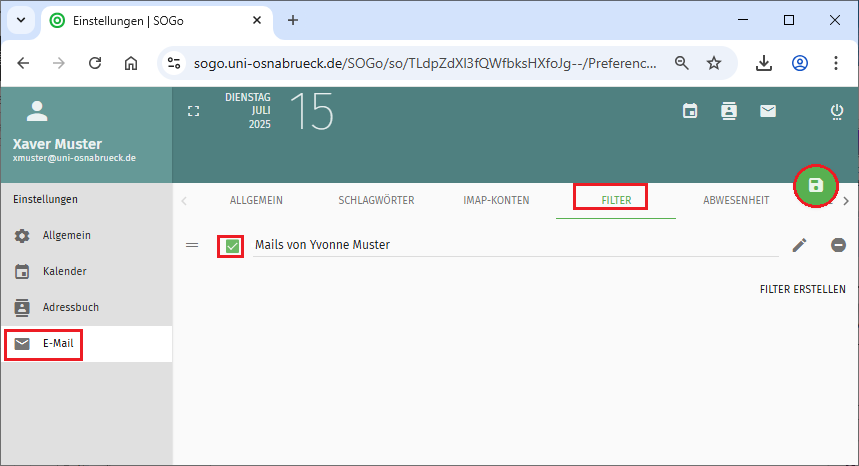Log out with the power icon
This screenshot has width=859, height=466.
[x=837, y=112]
